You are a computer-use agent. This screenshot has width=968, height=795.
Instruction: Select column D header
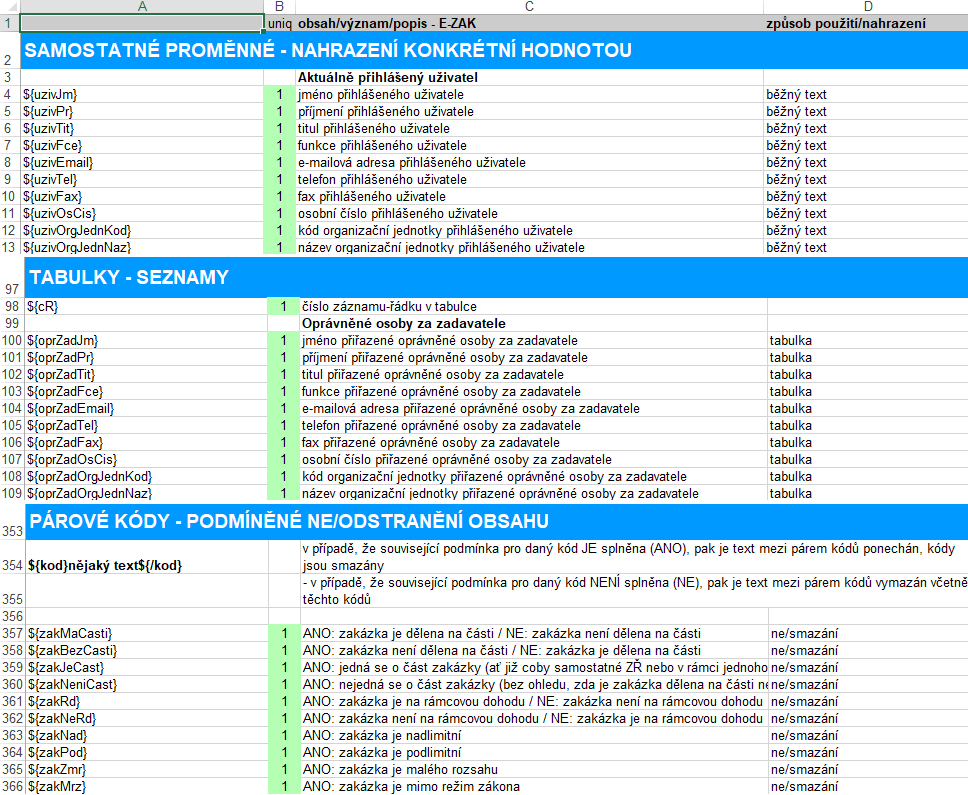(865, 6)
